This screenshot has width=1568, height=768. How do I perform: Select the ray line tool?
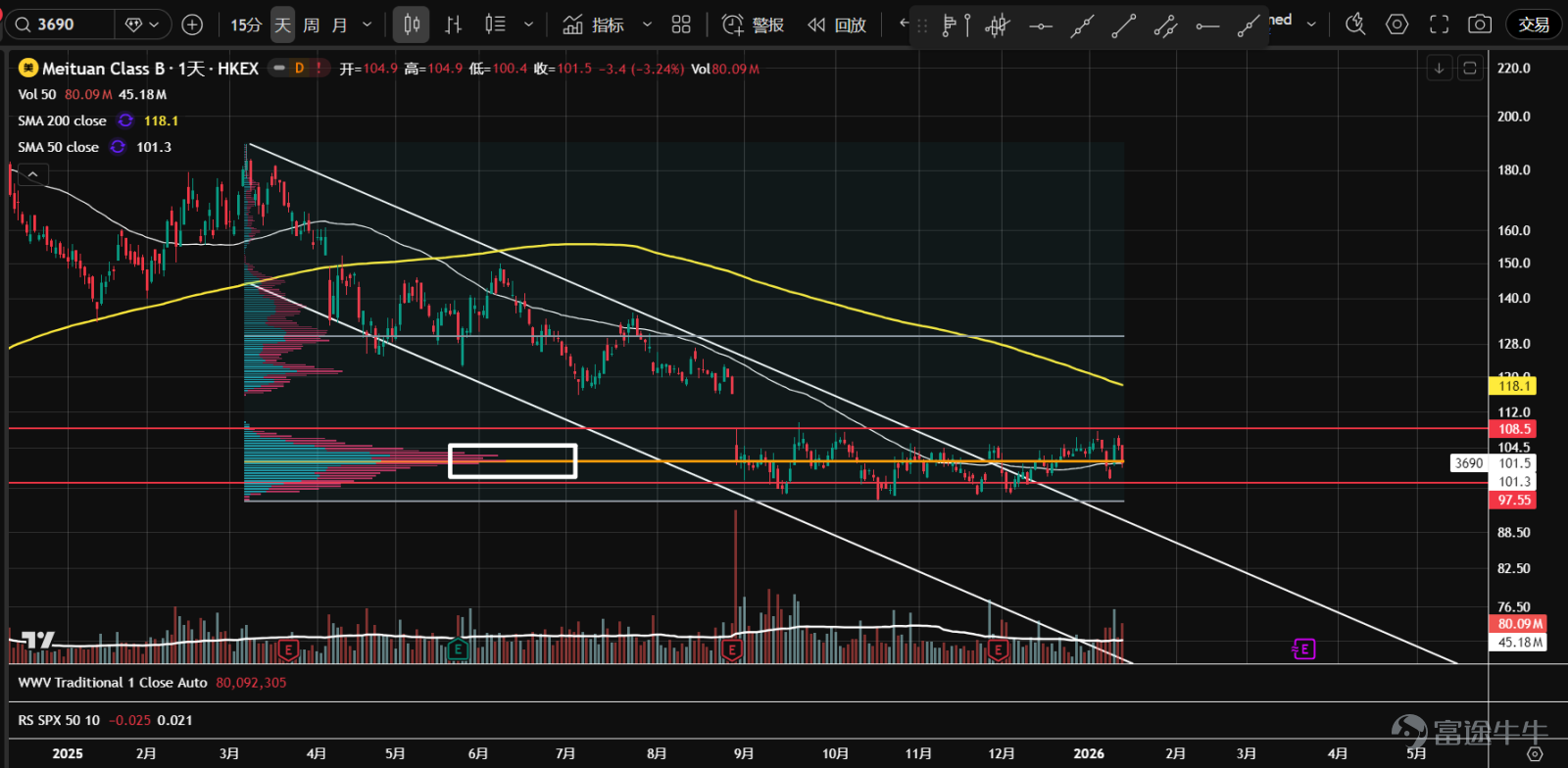pos(1248,26)
